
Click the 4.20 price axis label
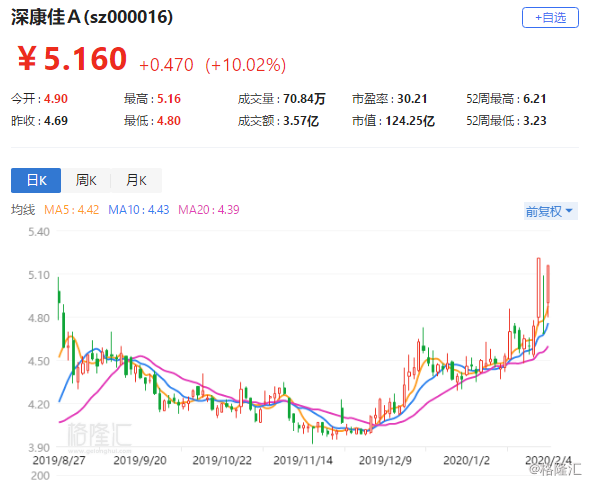click(39, 405)
